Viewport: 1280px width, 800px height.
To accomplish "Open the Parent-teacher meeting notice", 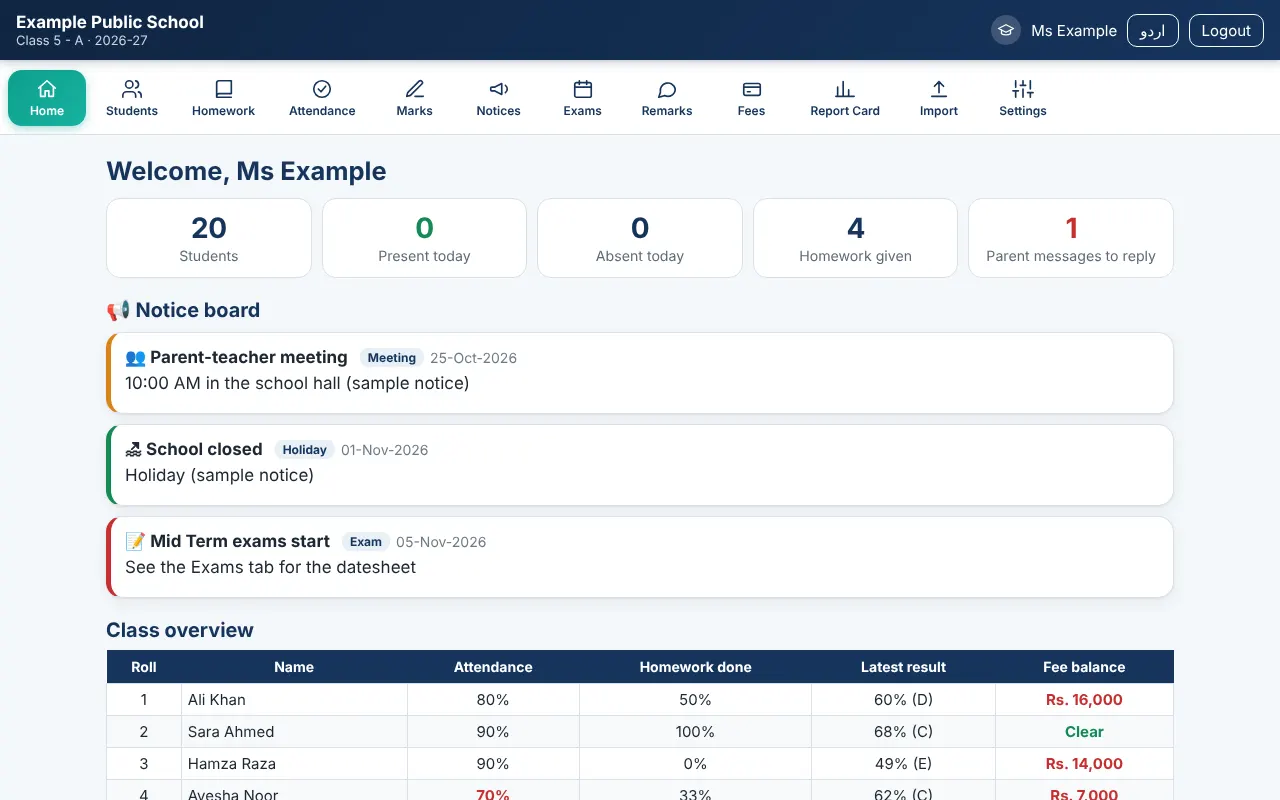I will (640, 373).
